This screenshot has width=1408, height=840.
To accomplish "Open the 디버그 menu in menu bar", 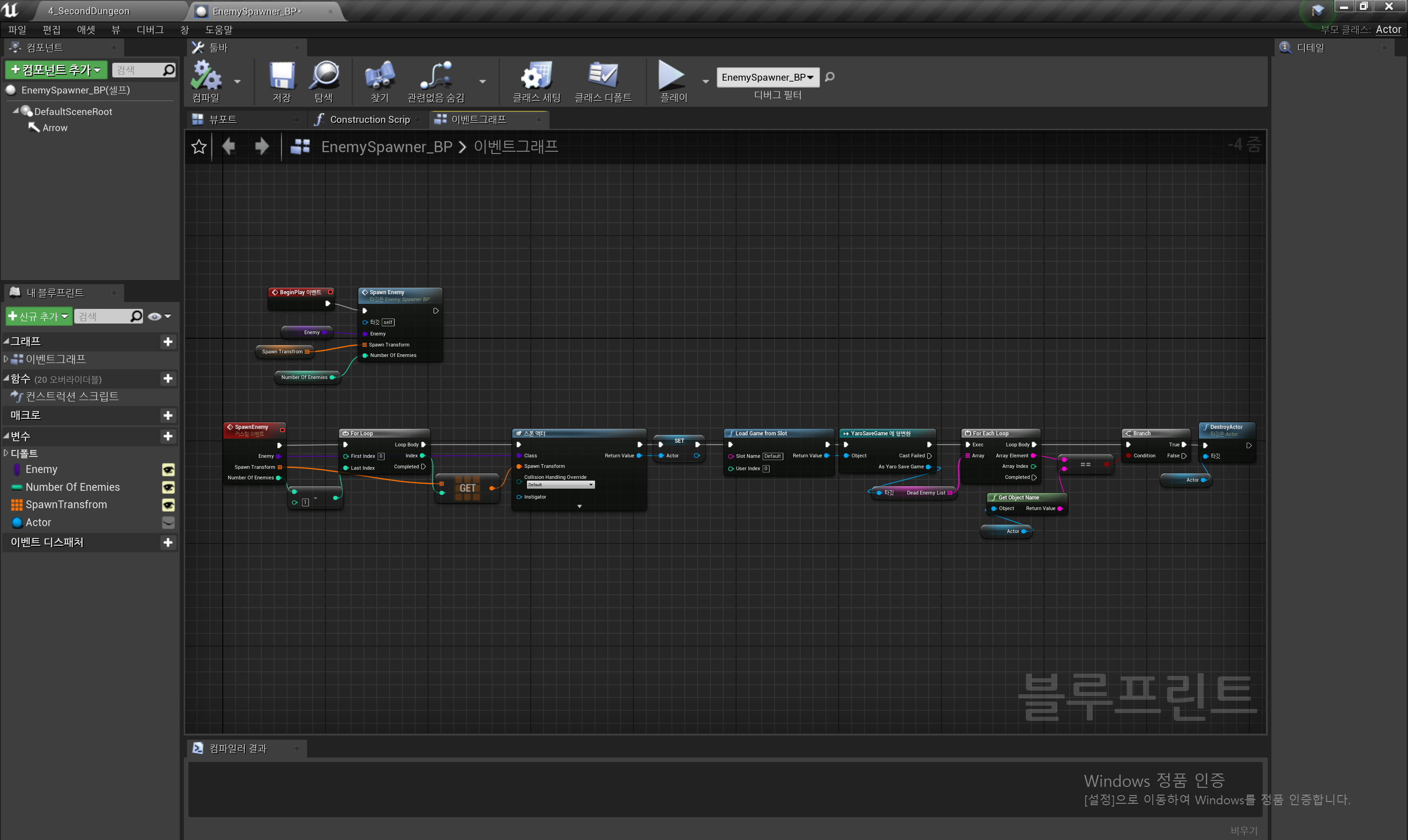I will (x=150, y=29).
